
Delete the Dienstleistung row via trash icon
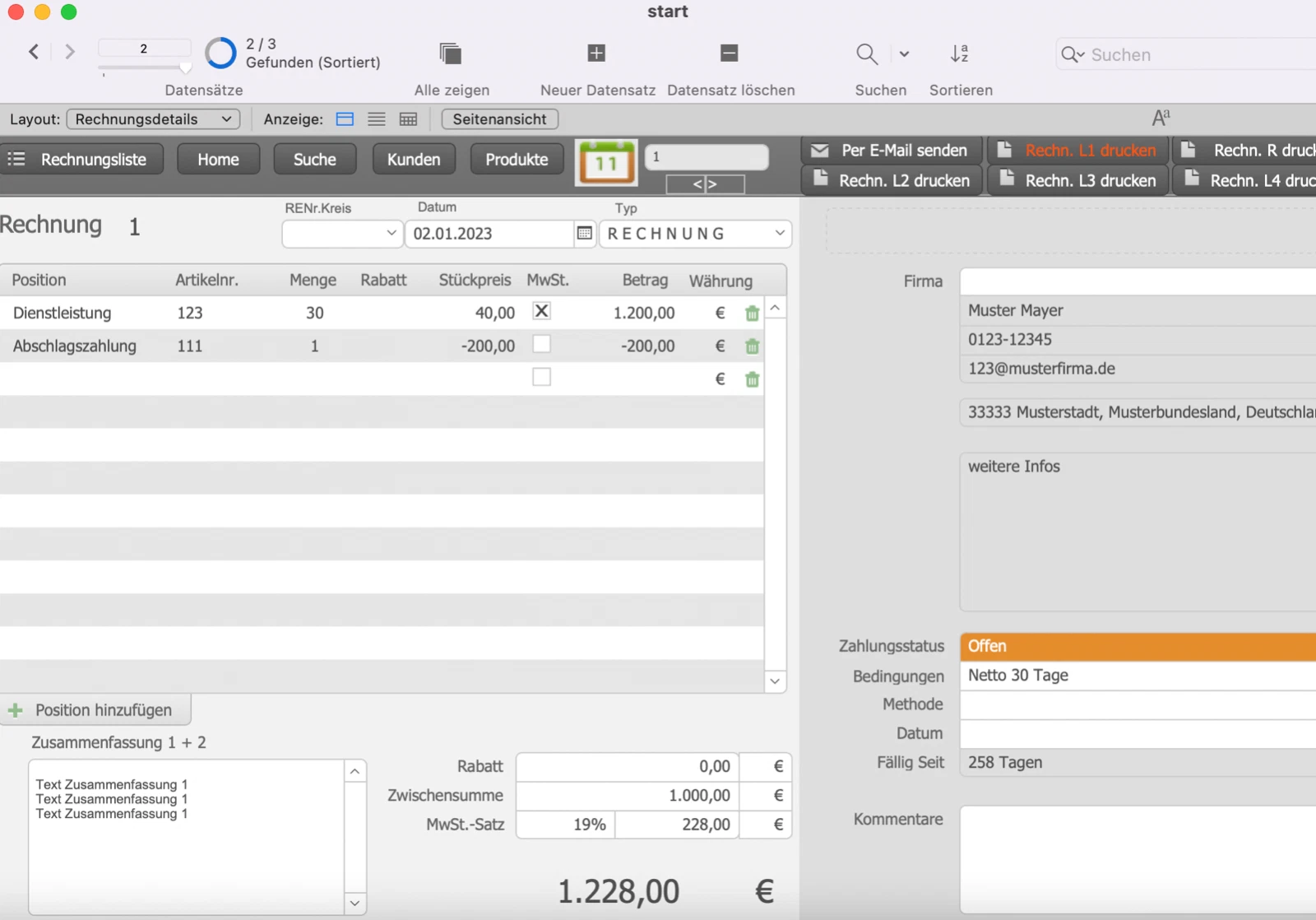point(752,314)
